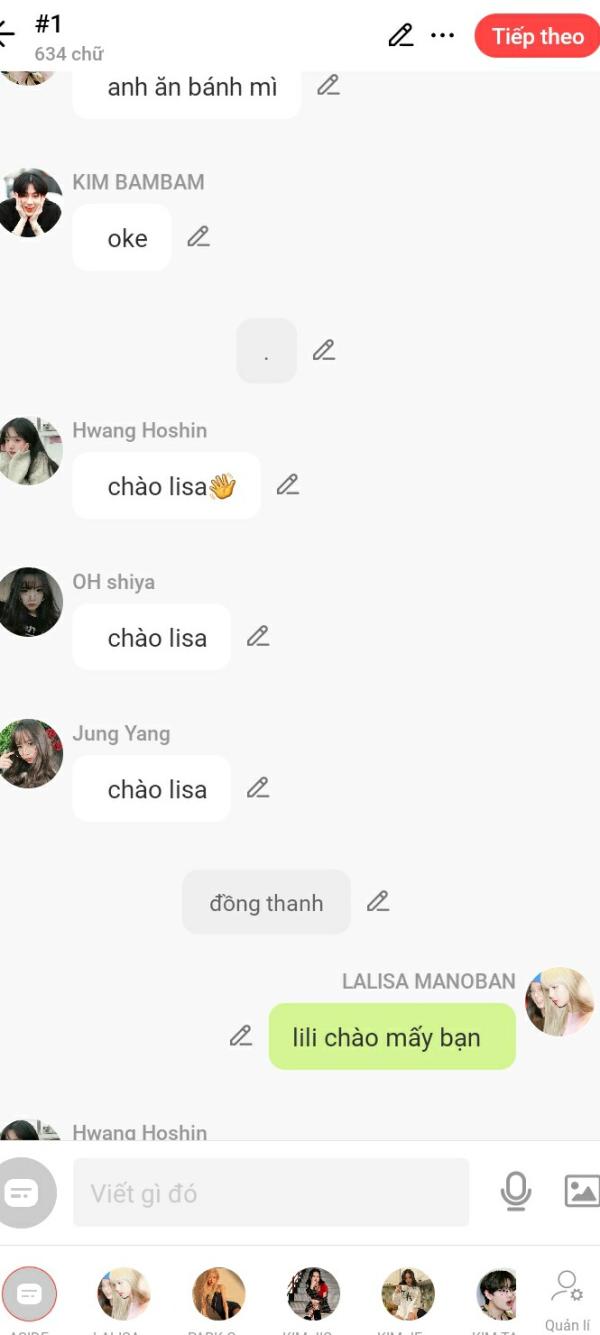Image resolution: width=600 pixels, height=1335 pixels.
Task: Edit Jung Yang's "chào lisa" message
Action: coord(258,788)
